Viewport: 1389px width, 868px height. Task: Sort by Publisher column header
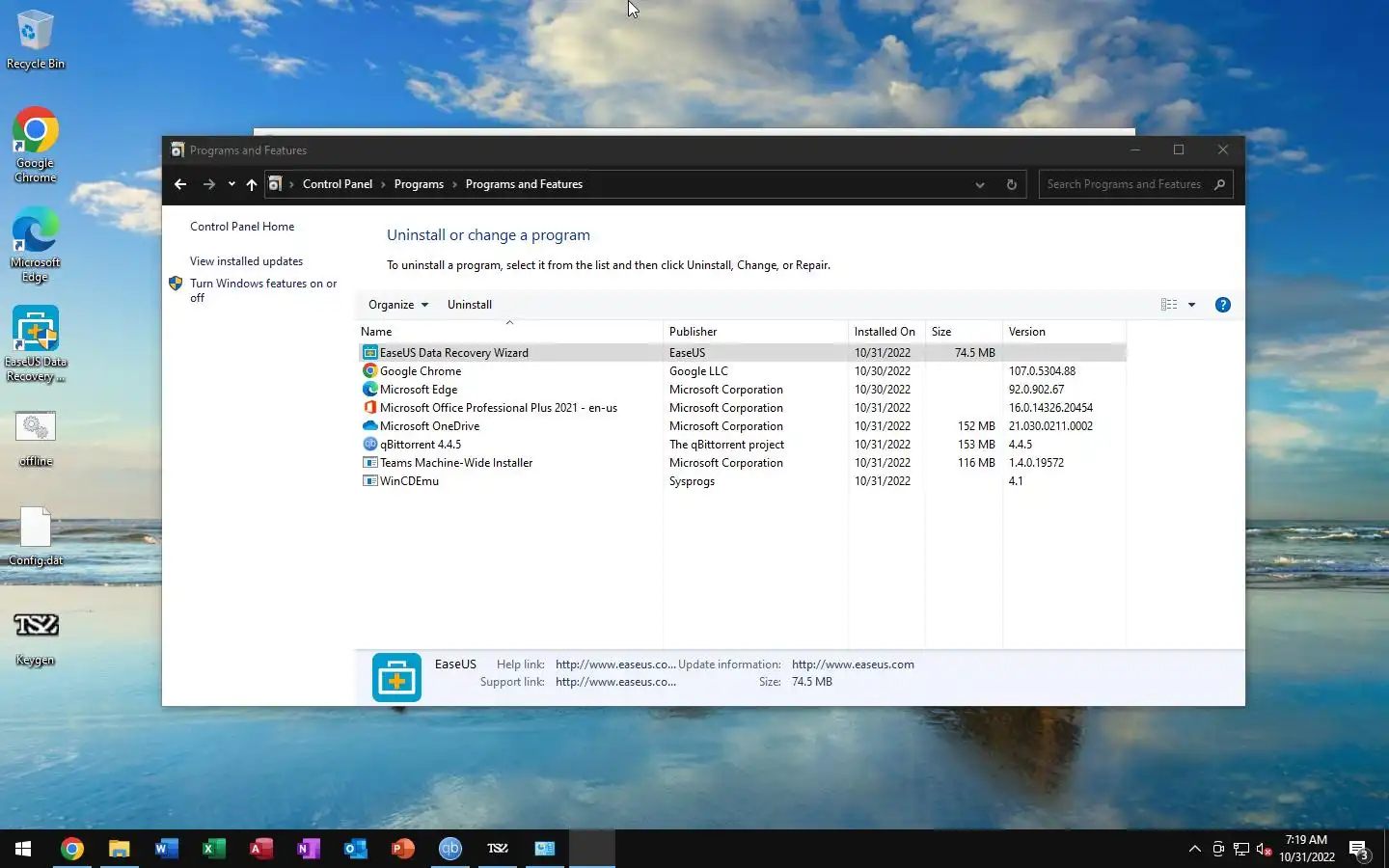755,332
